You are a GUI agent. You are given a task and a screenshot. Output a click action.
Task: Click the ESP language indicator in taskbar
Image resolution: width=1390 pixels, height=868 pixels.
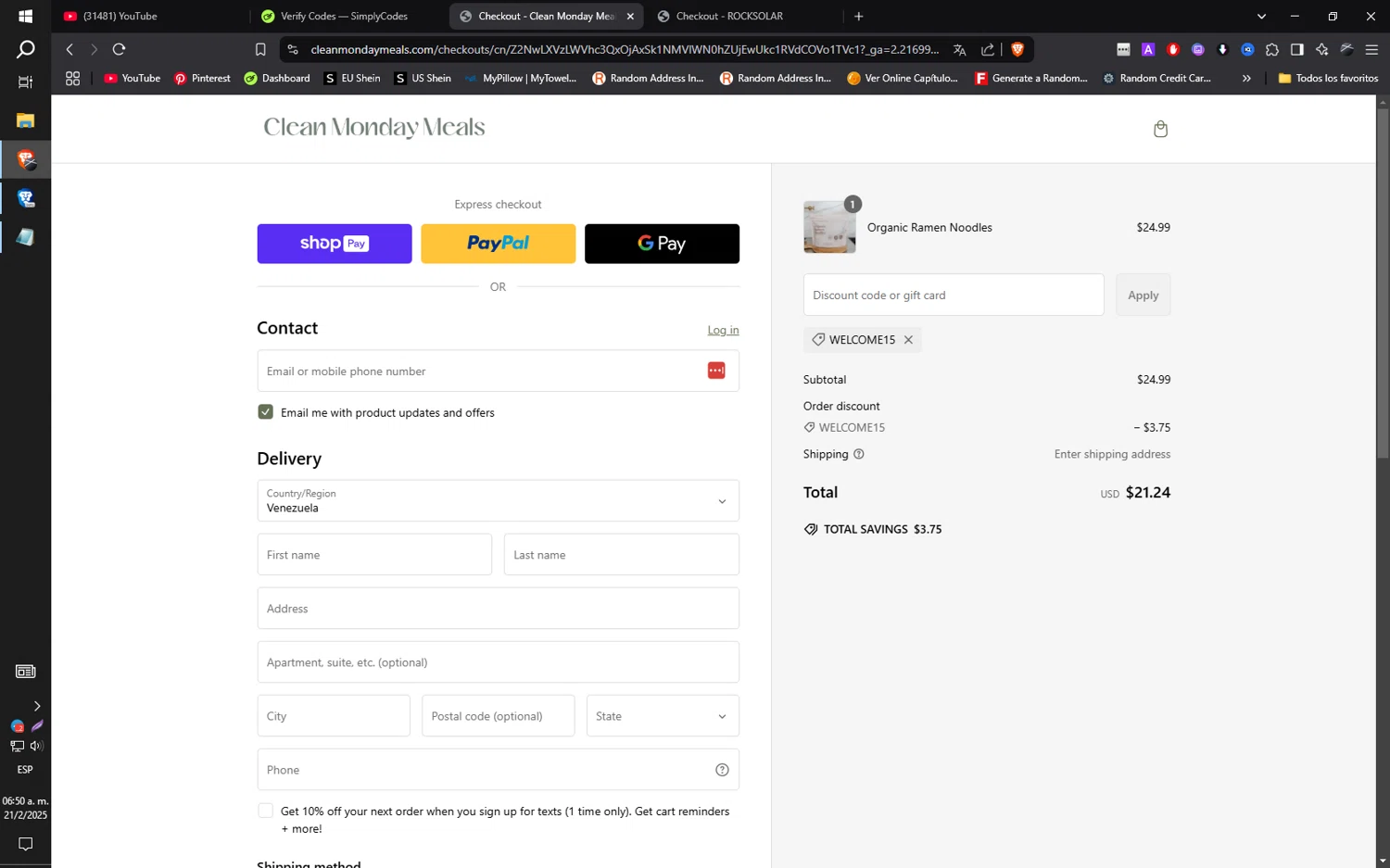pyautogui.click(x=25, y=770)
